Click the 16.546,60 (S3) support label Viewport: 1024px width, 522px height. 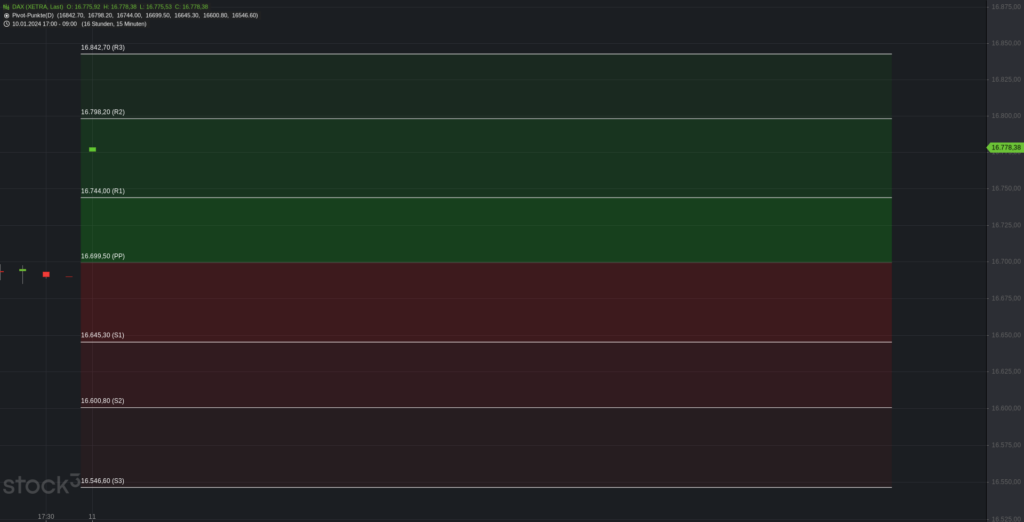click(103, 481)
